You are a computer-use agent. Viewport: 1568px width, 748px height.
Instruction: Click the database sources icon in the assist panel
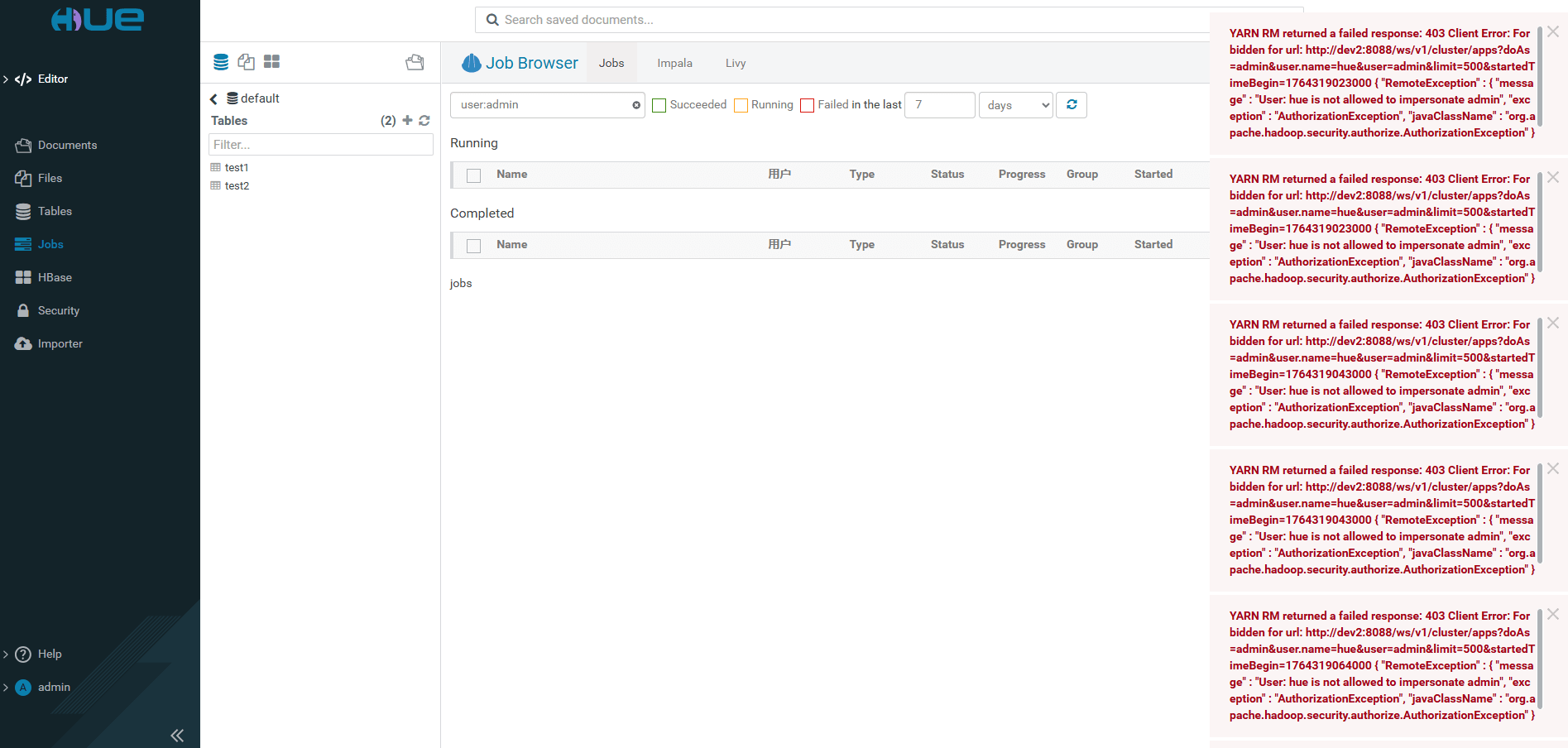[221, 62]
